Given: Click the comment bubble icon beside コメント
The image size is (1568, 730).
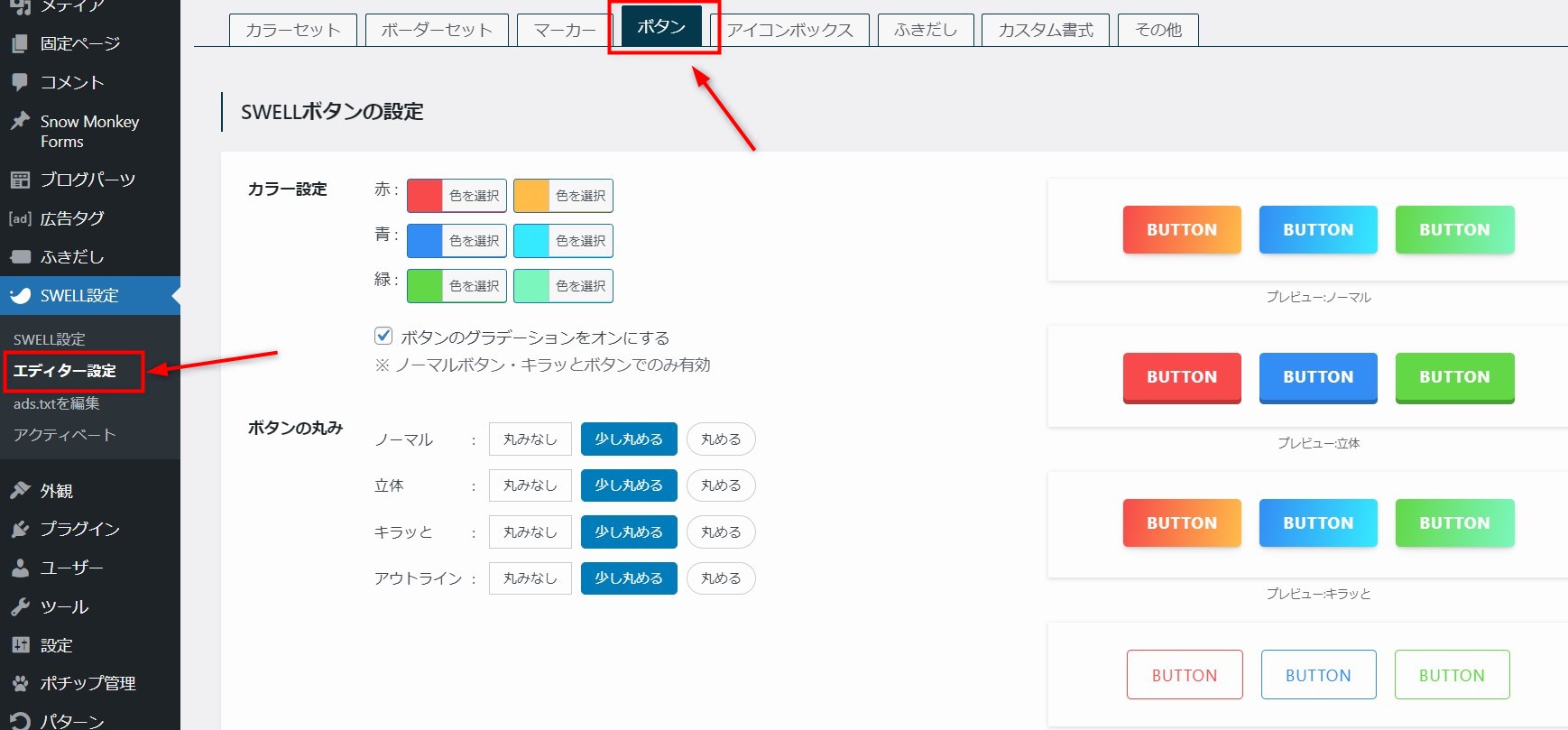Looking at the screenshot, I should point(20,82).
